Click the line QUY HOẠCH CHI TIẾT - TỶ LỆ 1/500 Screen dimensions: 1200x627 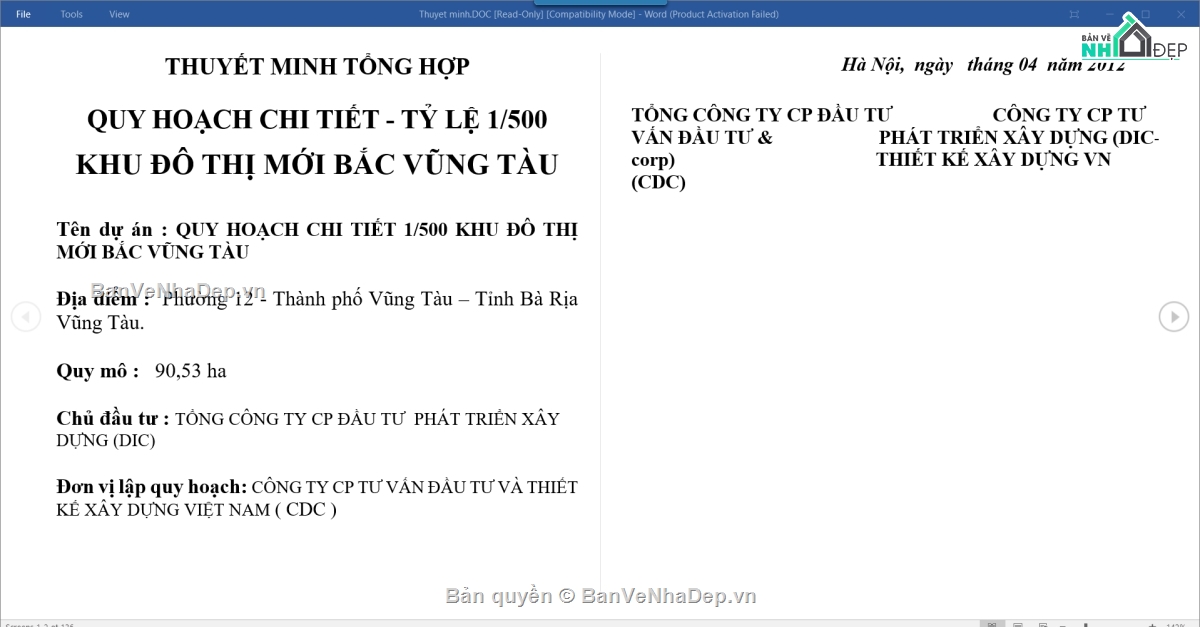pyautogui.click(x=317, y=119)
